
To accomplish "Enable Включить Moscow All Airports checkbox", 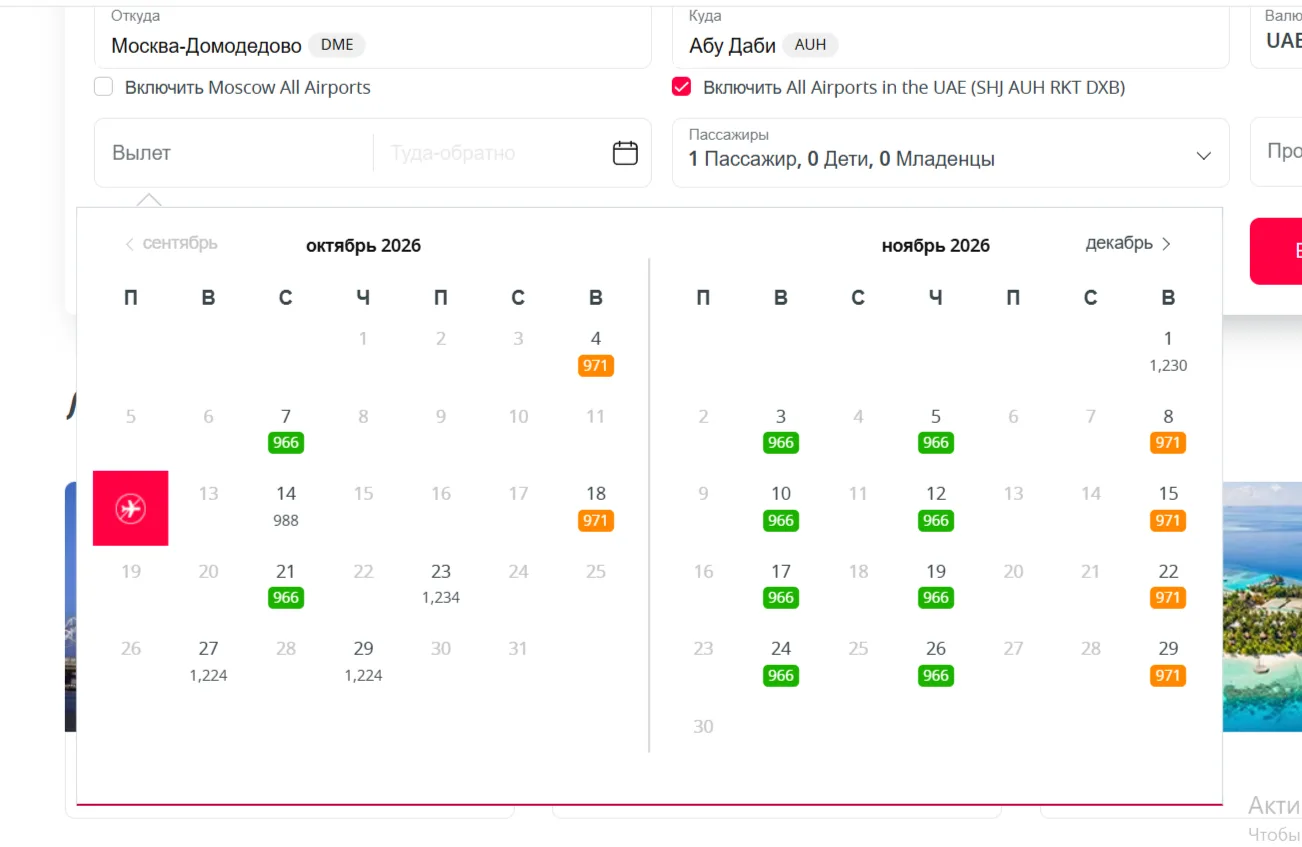I will pyautogui.click(x=103, y=87).
